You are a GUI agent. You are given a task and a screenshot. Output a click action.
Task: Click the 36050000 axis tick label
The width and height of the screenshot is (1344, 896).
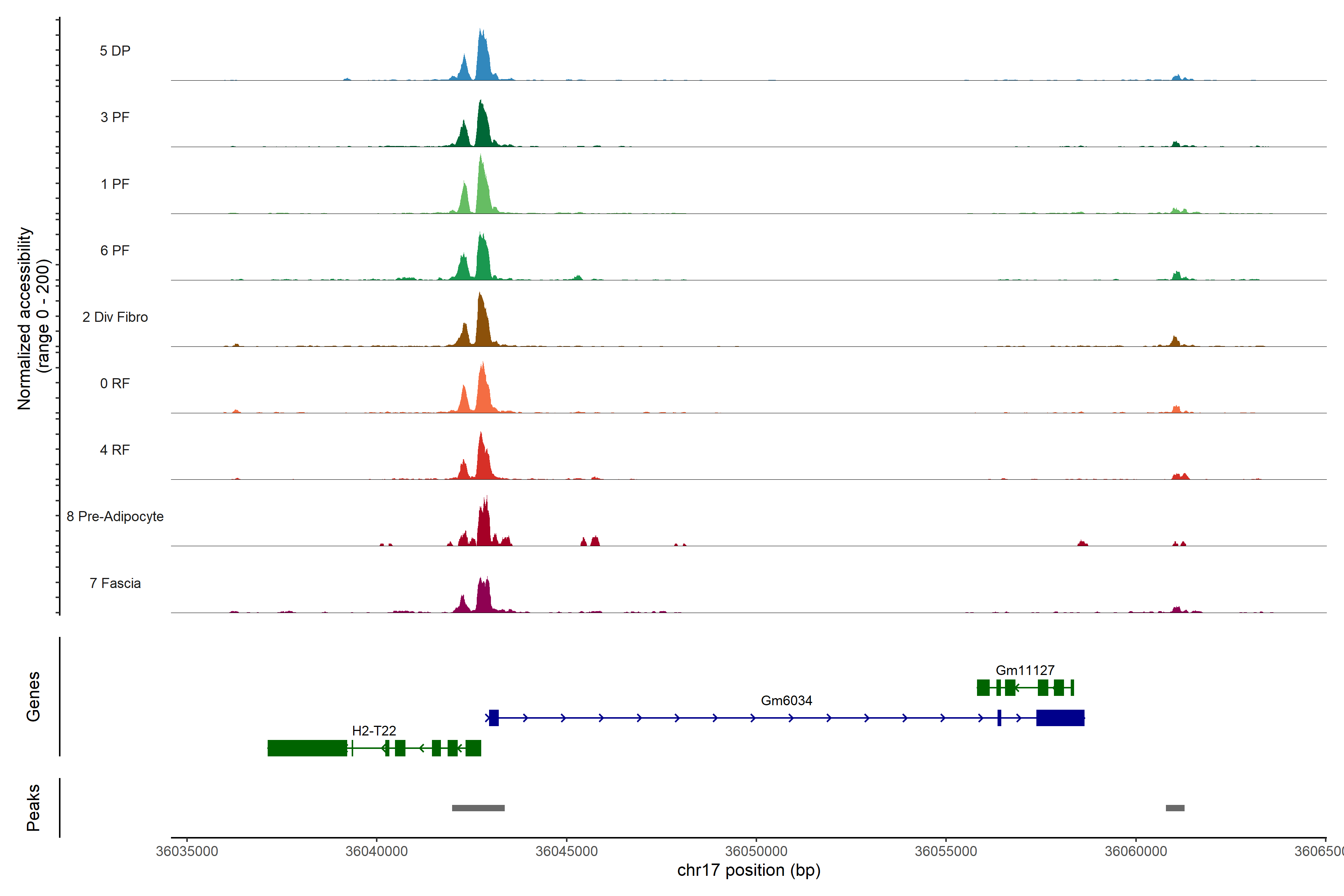click(x=756, y=852)
